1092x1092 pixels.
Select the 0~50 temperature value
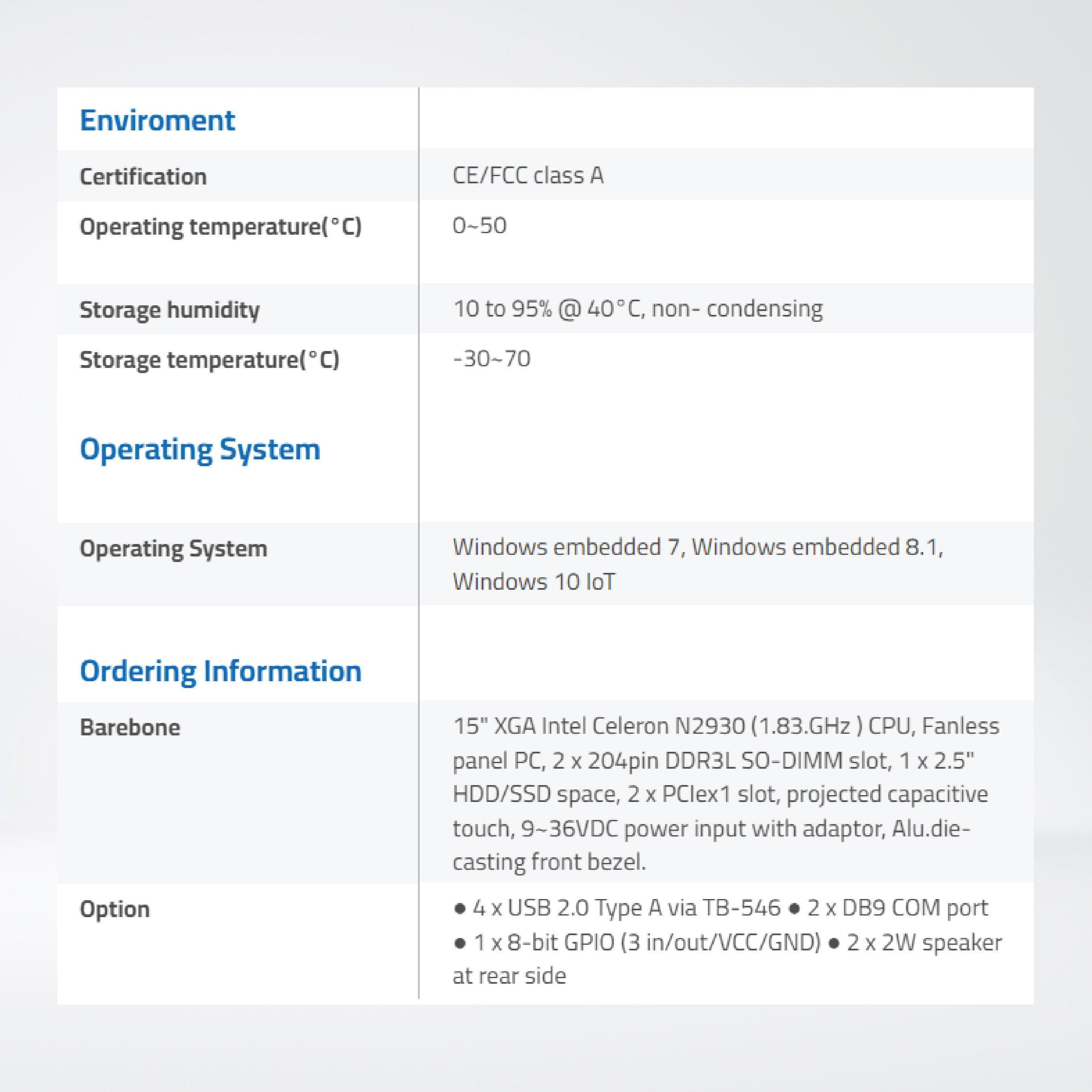479,225
